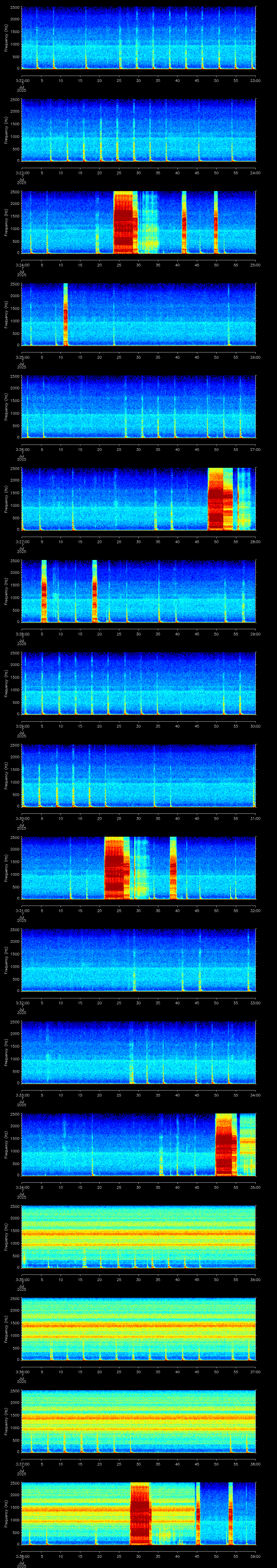Select the 3:30:00 time axis label
277x1568 pixels.
[22, 818]
